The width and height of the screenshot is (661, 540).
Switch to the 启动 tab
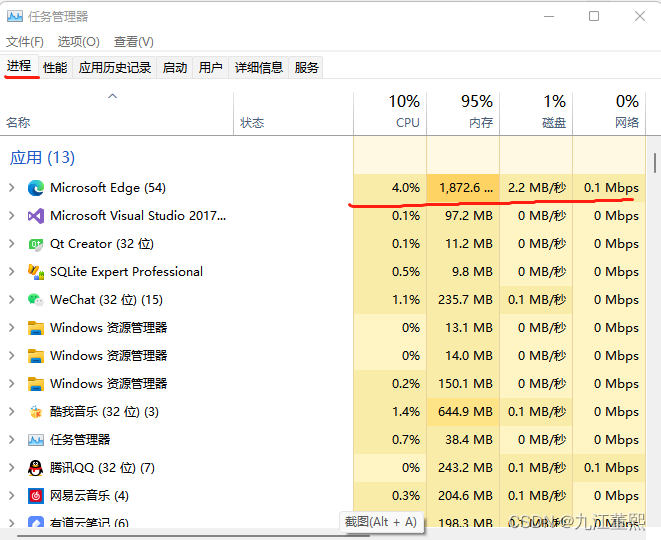175,67
